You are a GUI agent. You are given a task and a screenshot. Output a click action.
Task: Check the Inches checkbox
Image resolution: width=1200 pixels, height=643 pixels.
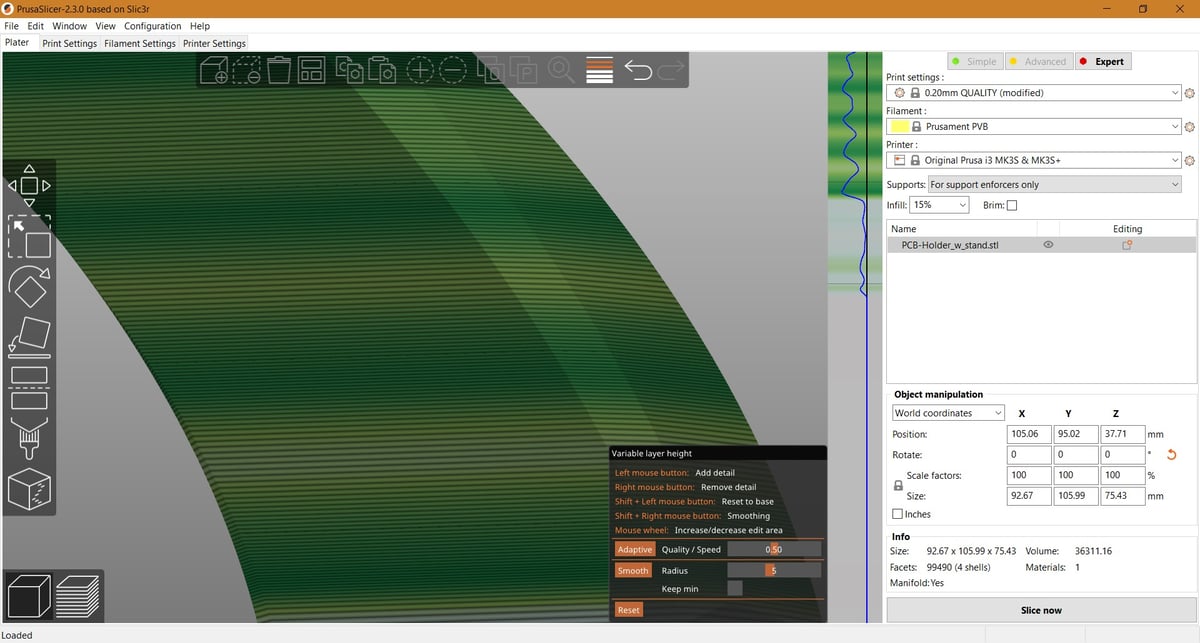pyautogui.click(x=897, y=514)
